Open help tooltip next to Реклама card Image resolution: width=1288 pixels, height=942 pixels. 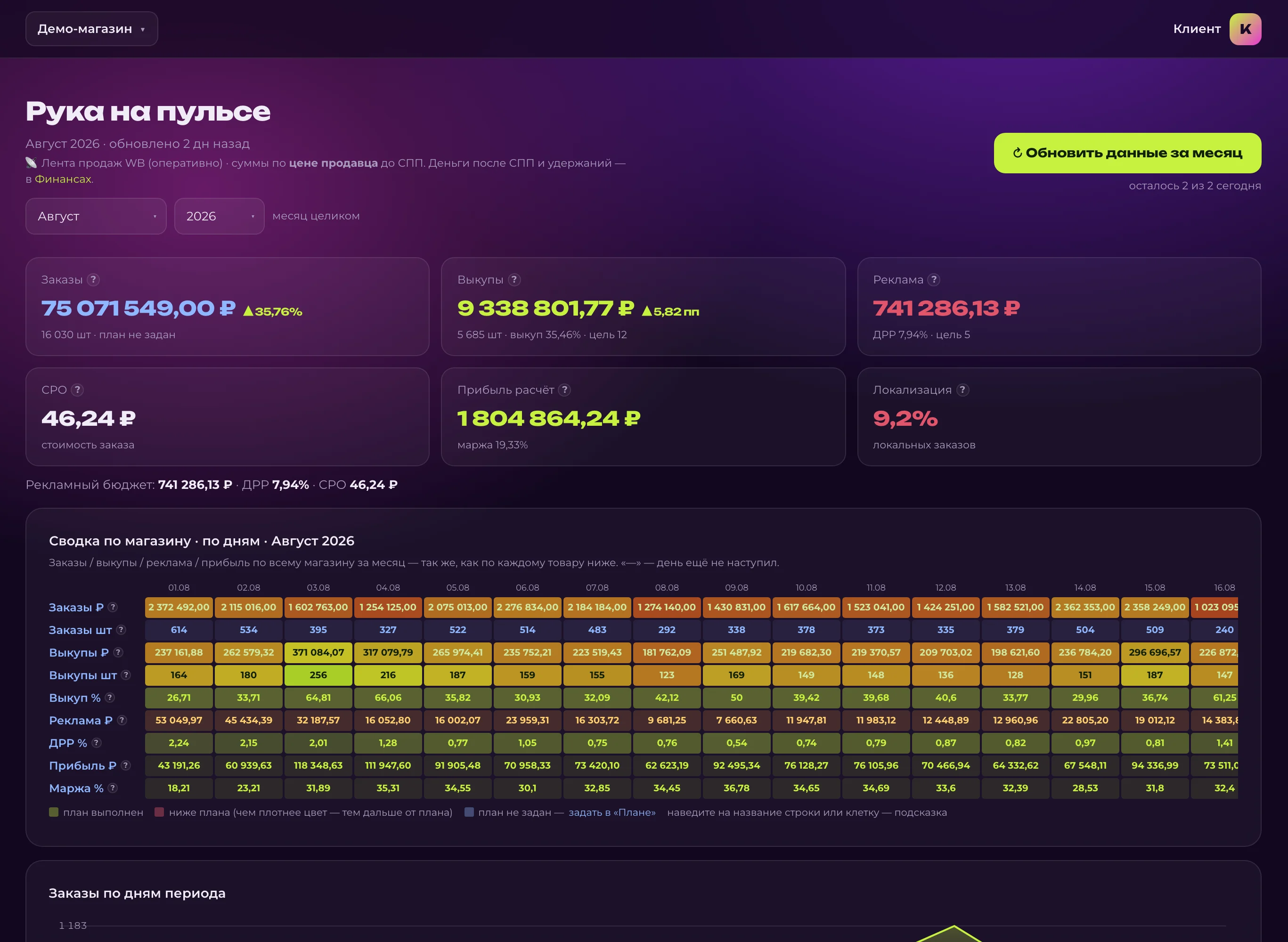coord(934,279)
